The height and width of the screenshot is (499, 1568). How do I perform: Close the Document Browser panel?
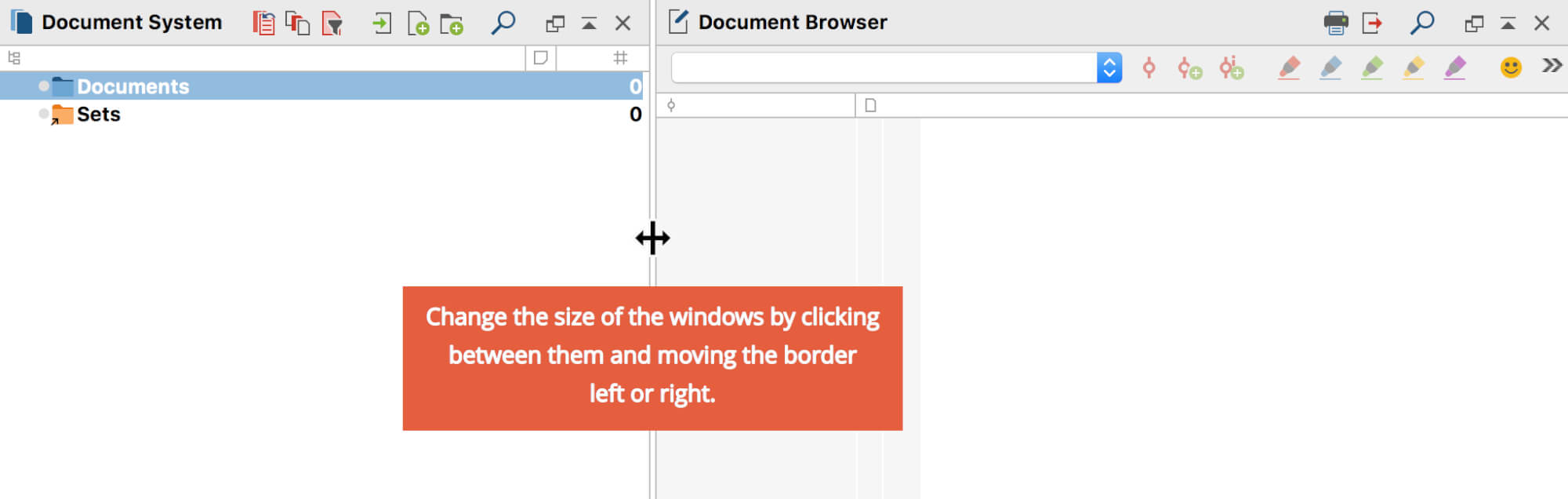click(x=1541, y=24)
